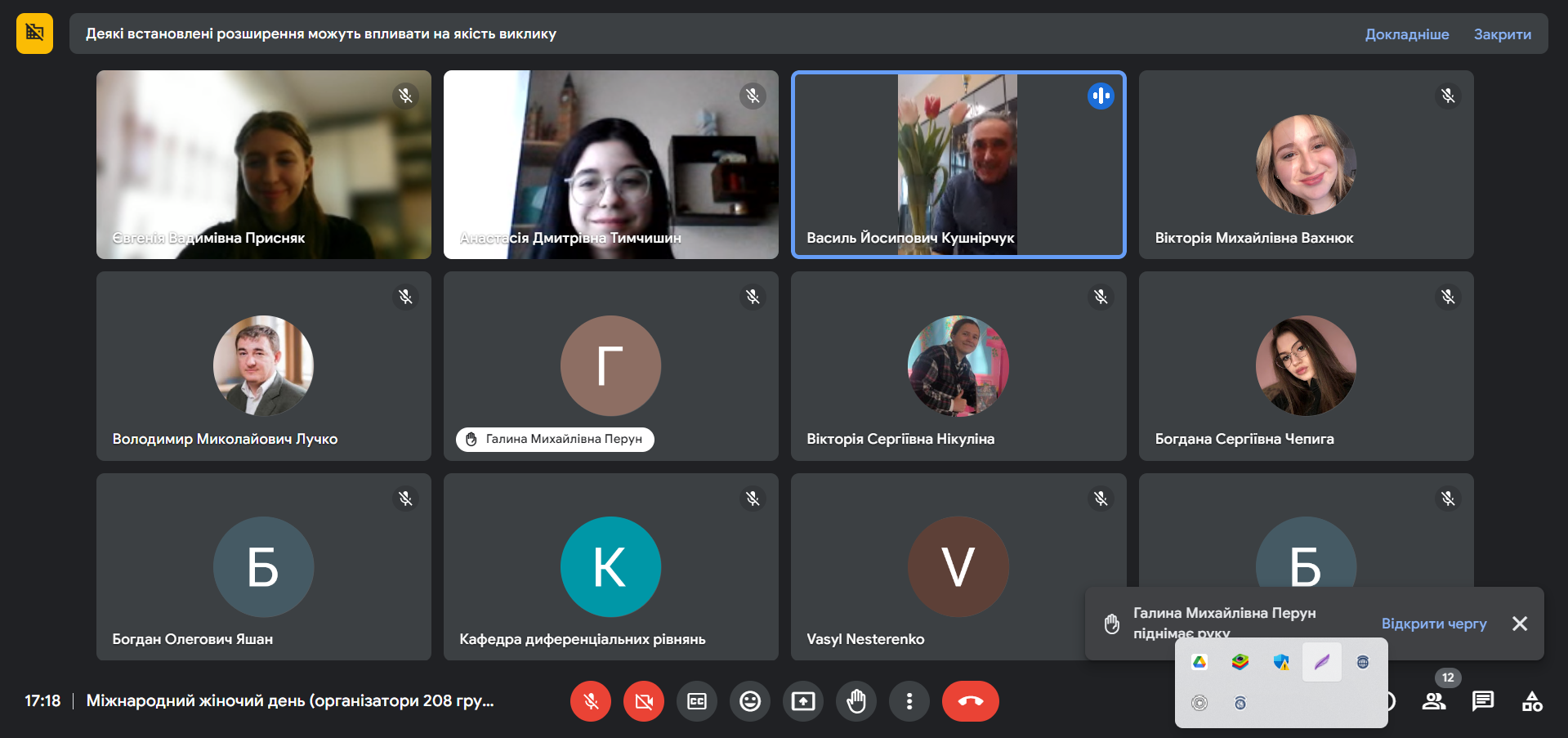The width and height of the screenshot is (1568, 738).
Task: Click Відкрити чергу in raised-hand notification
Action: tap(1434, 624)
